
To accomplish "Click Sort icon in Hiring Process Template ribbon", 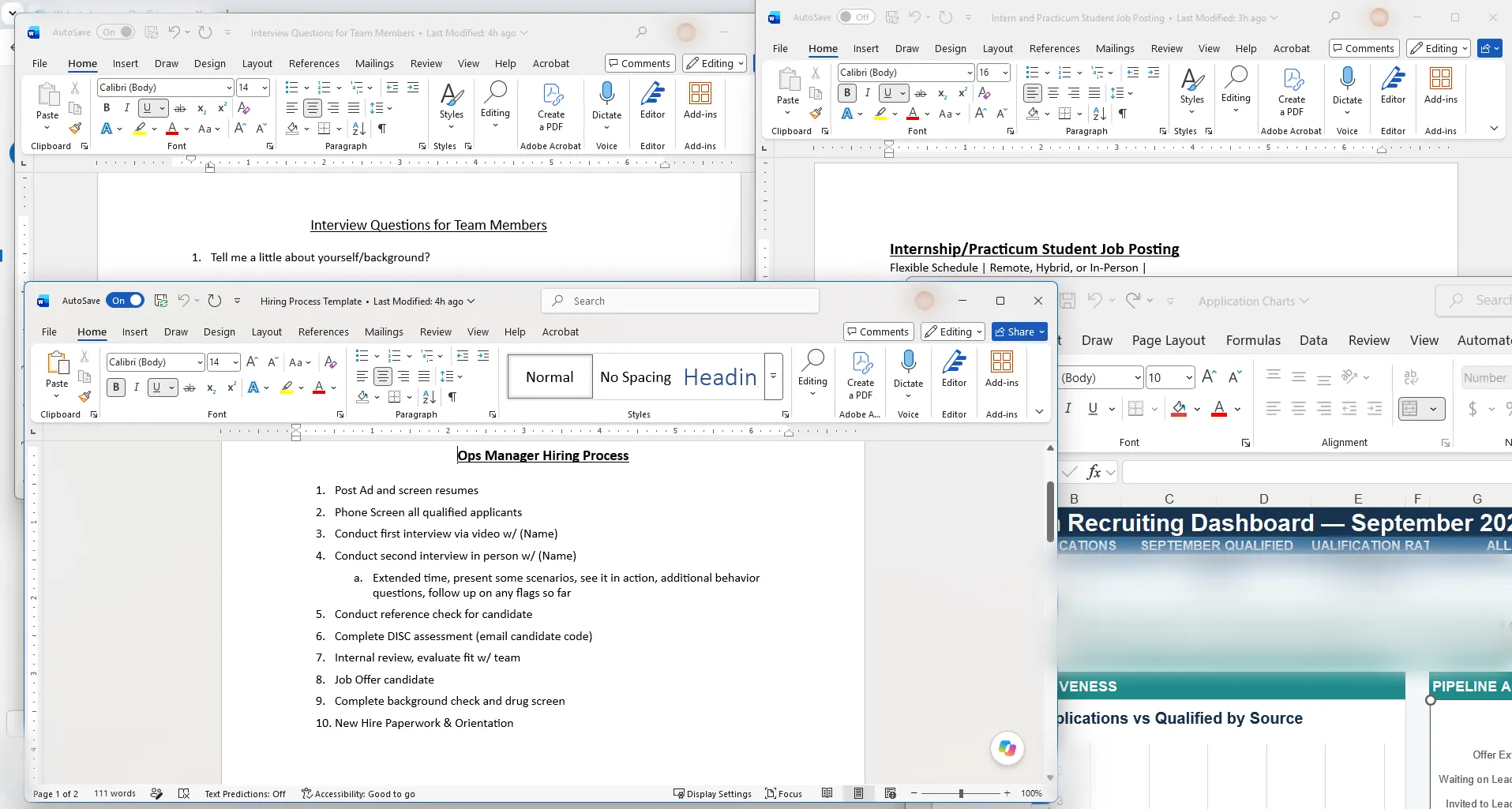I will pyautogui.click(x=429, y=397).
